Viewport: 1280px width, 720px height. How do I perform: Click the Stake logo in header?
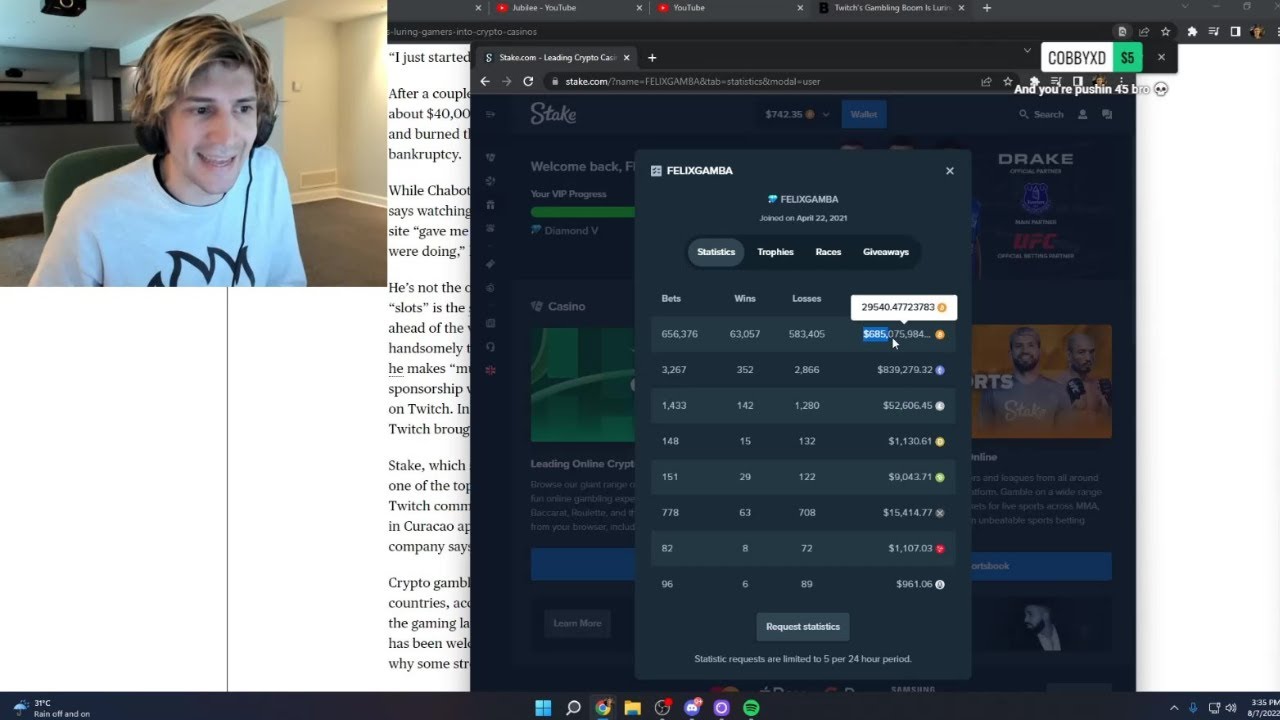pyautogui.click(x=553, y=114)
